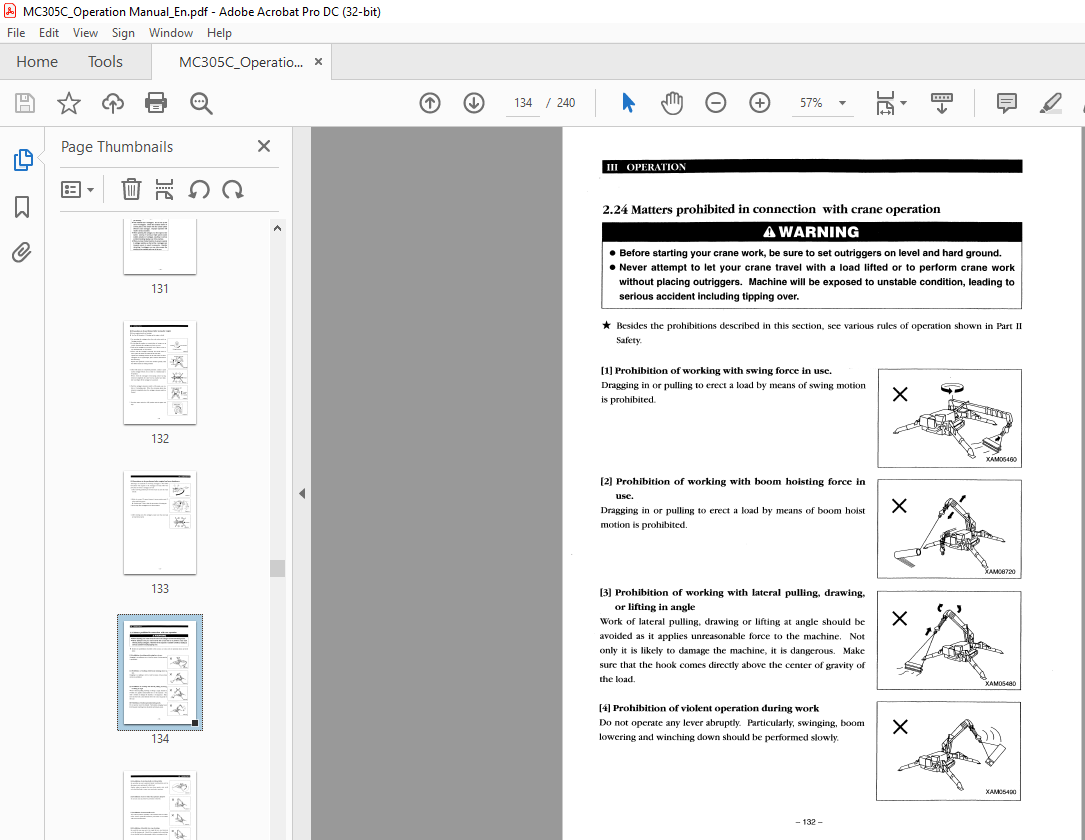Select page 132 thumbnail

160,372
